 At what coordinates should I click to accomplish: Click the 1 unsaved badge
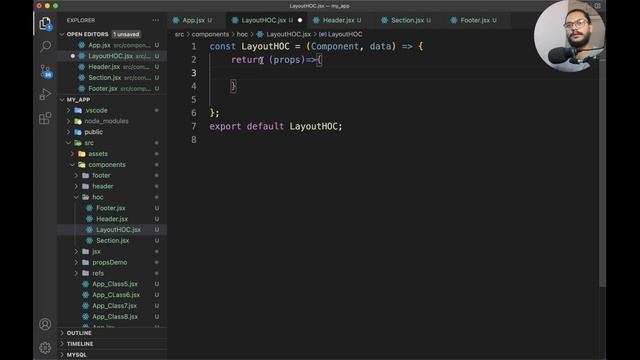click(126, 34)
